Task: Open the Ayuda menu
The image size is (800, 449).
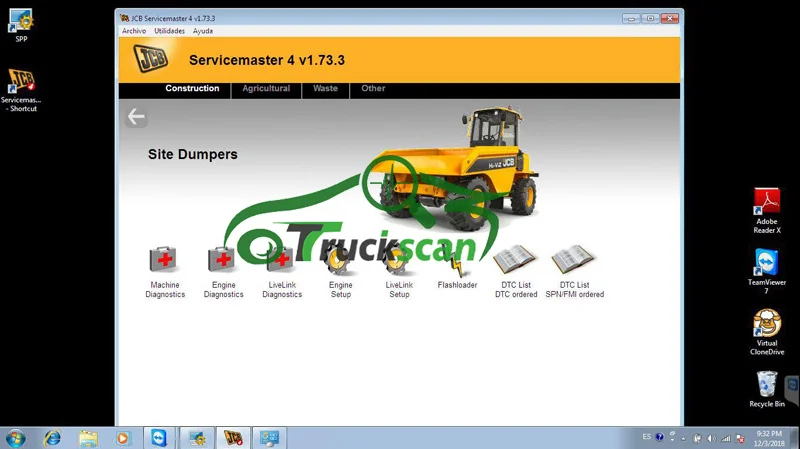Action: 203,31
